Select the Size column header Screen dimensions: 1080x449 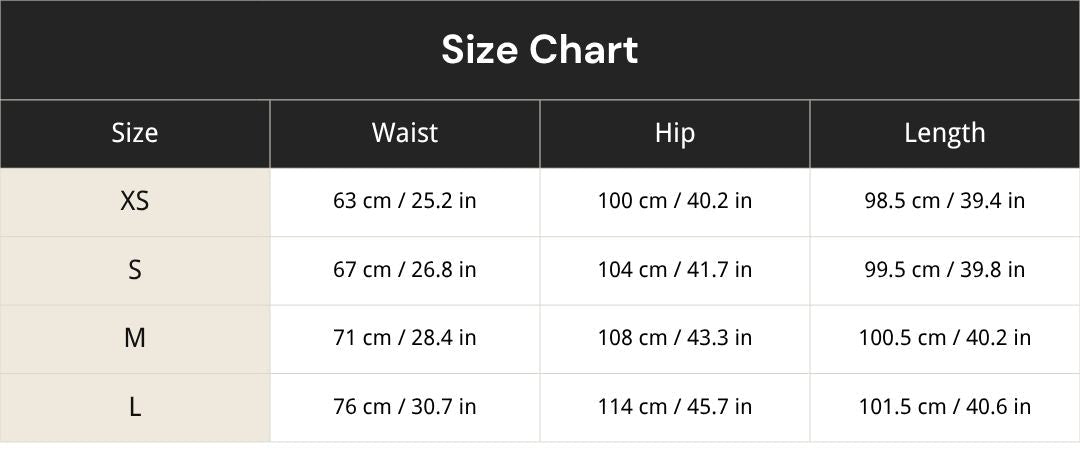pyautogui.click(x=135, y=134)
